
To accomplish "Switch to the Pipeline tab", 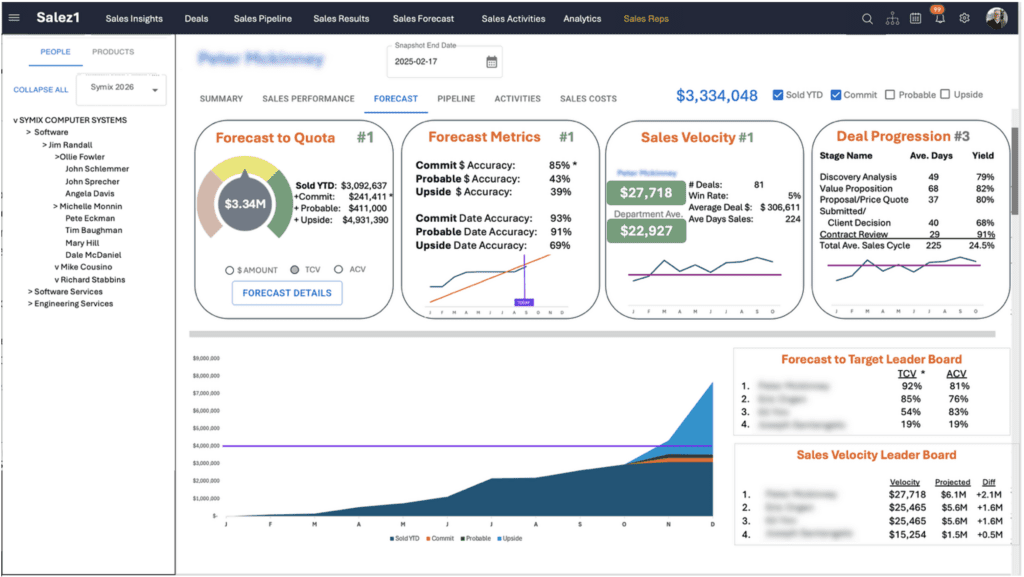I will tap(456, 99).
